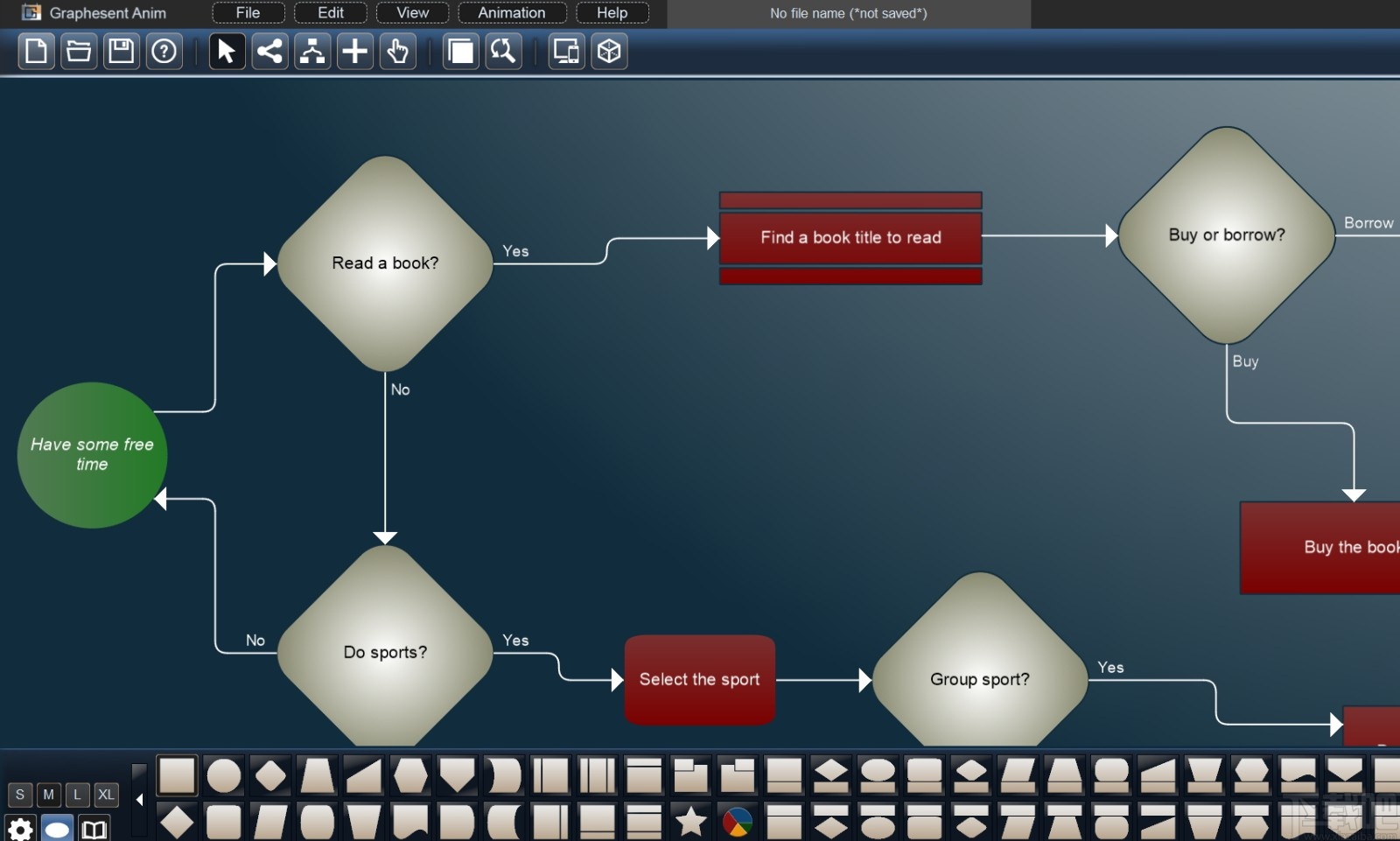Set shape size to S
Image resolution: width=1400 pixels, height=841 pixels.
(x=20, y=795)
